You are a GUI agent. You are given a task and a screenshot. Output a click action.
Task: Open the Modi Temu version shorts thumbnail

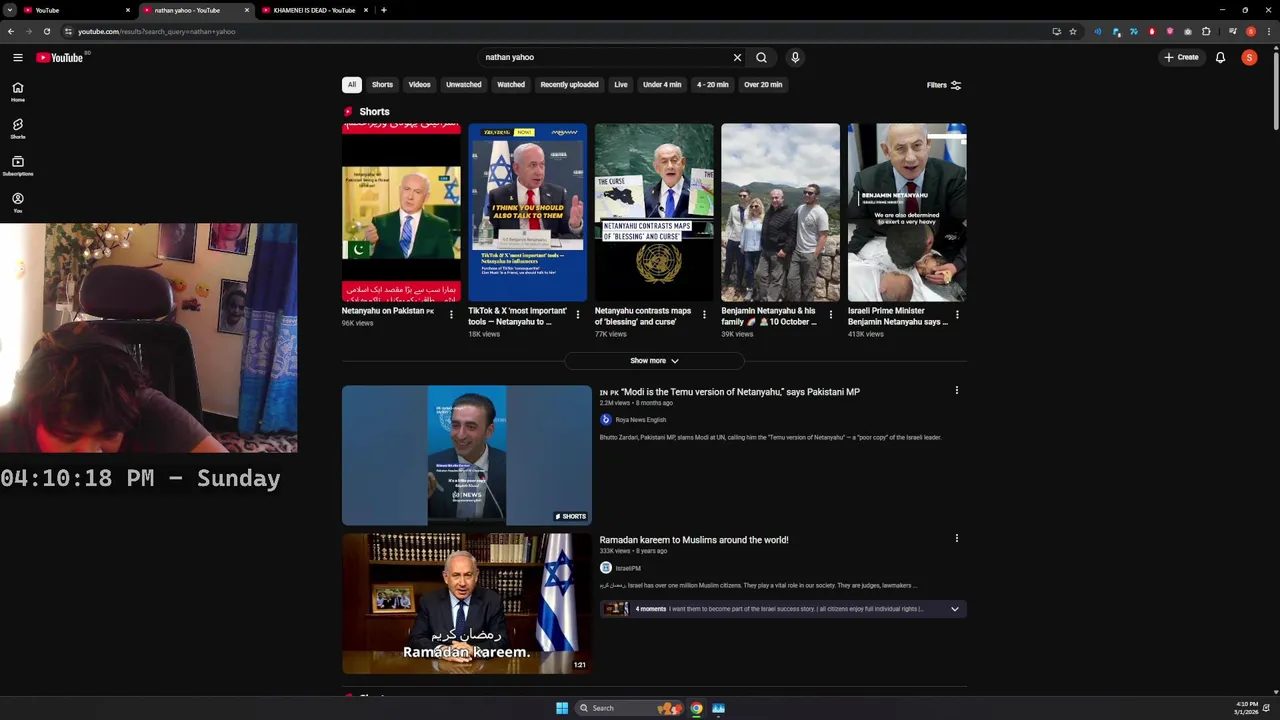[x=467, y=455]
